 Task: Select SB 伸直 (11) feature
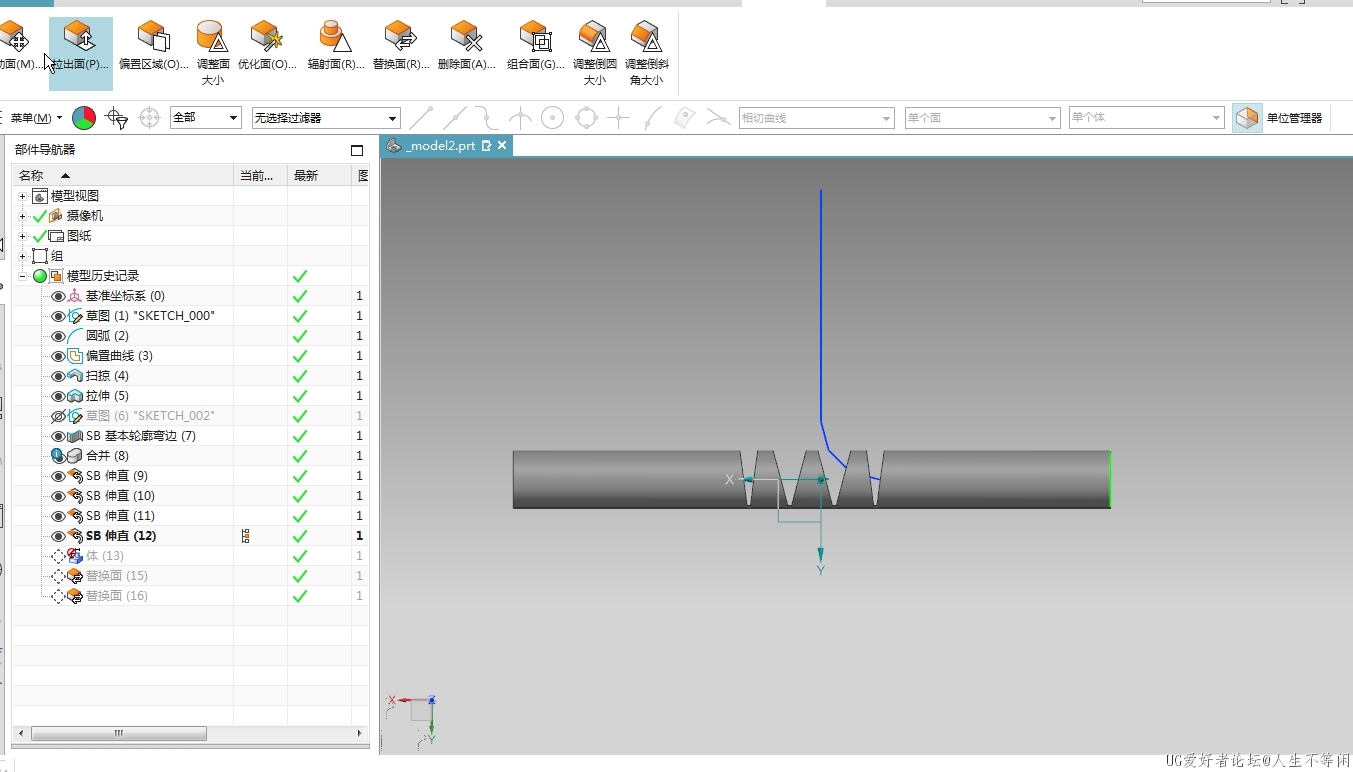(120, 516)
